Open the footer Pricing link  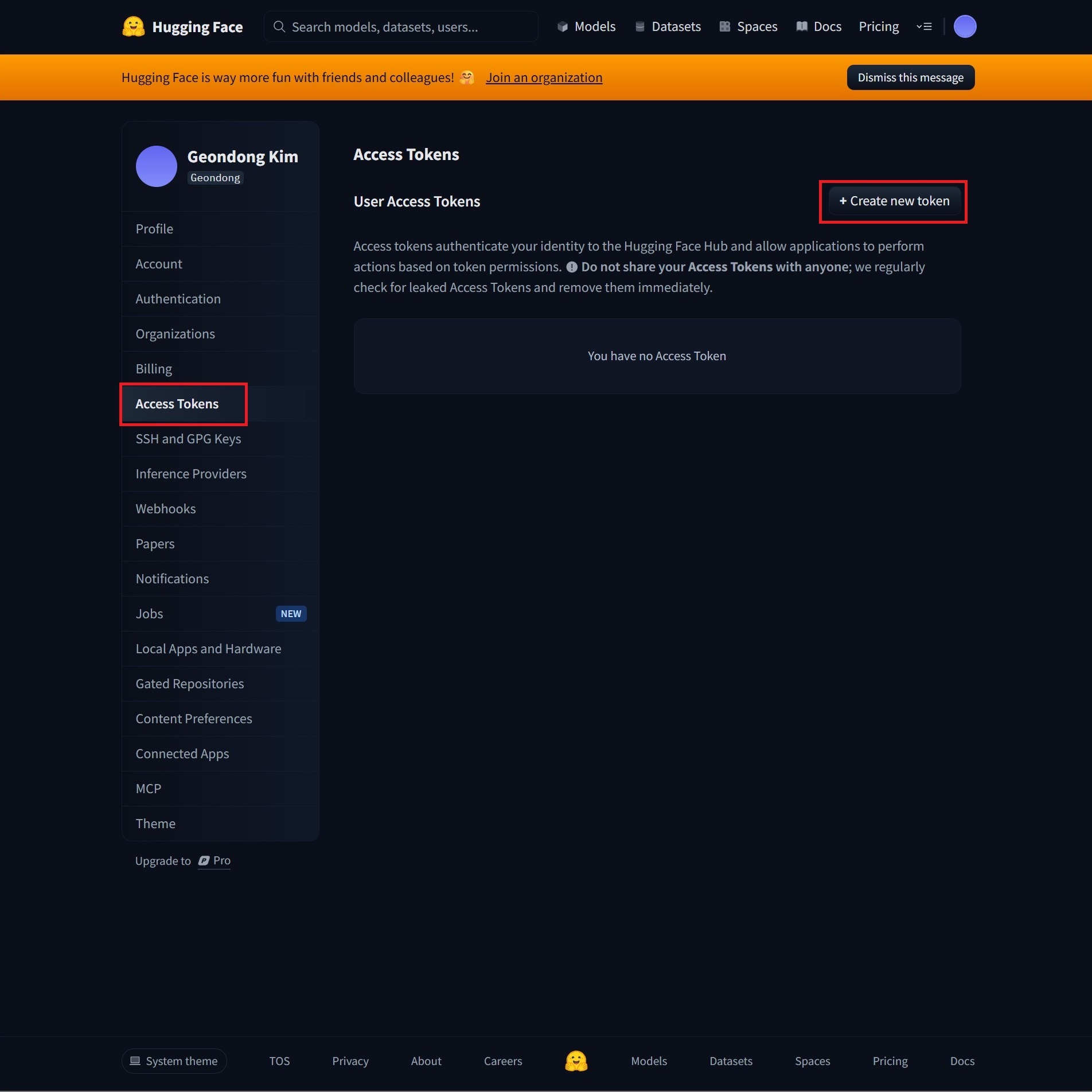890,1061
